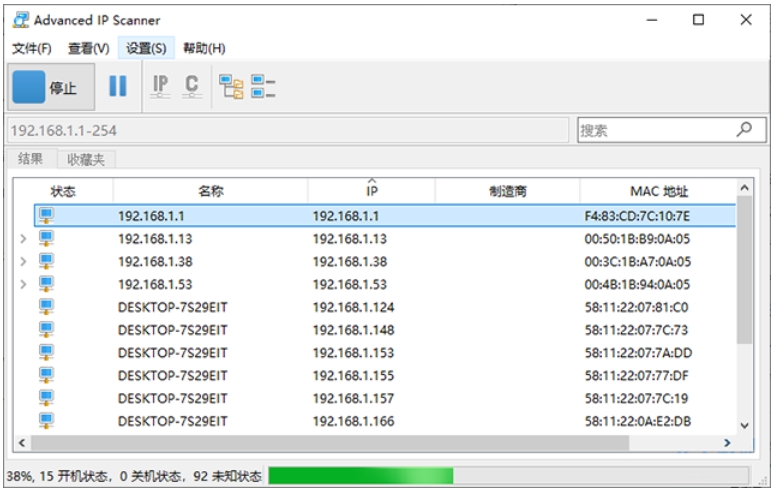This screenshot has width=772, height=489.
Task: Click the vertical scrollbar thumb
Action: (x=744, y=270)
